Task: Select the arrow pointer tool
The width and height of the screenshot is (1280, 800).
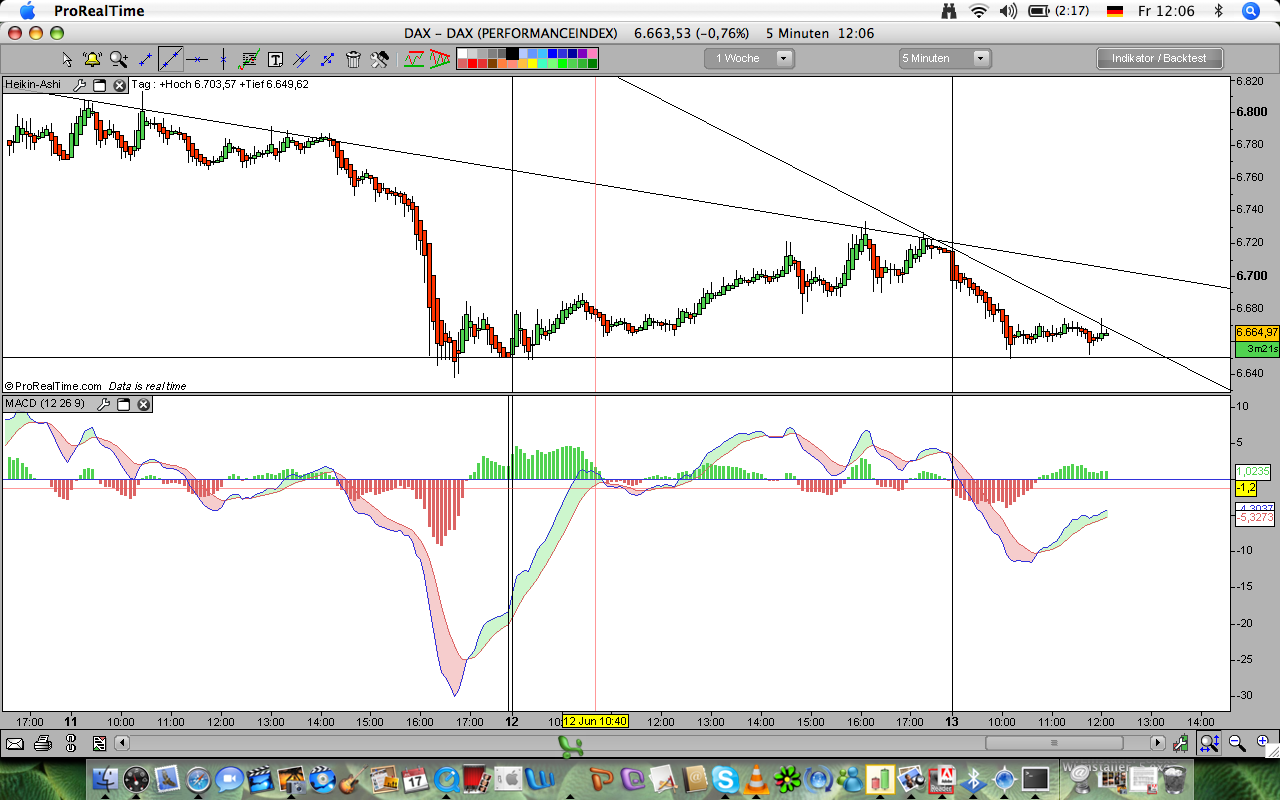Action: 67,59
